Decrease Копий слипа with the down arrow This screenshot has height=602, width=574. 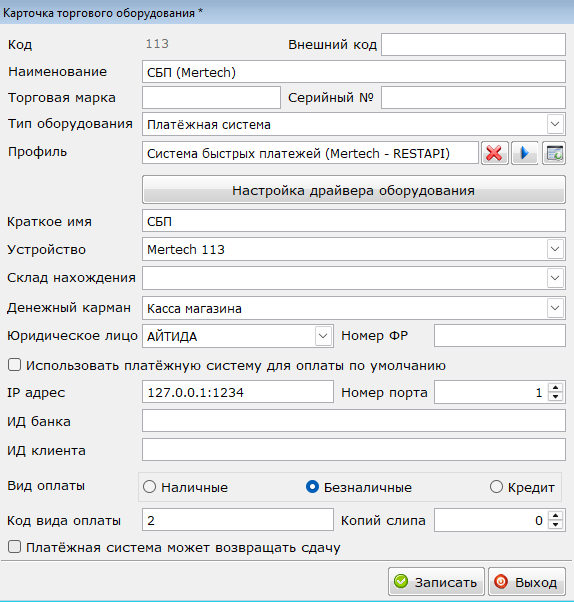coord(556,525)
